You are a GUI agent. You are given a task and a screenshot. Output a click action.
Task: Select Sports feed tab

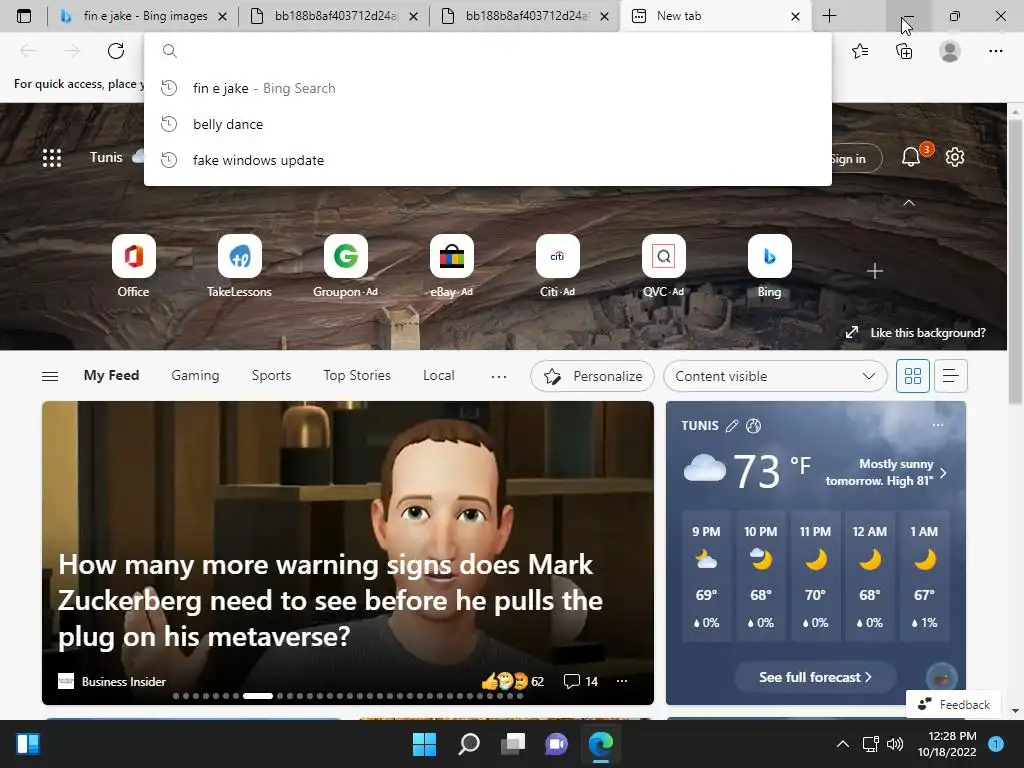click(x=271, y=376)
